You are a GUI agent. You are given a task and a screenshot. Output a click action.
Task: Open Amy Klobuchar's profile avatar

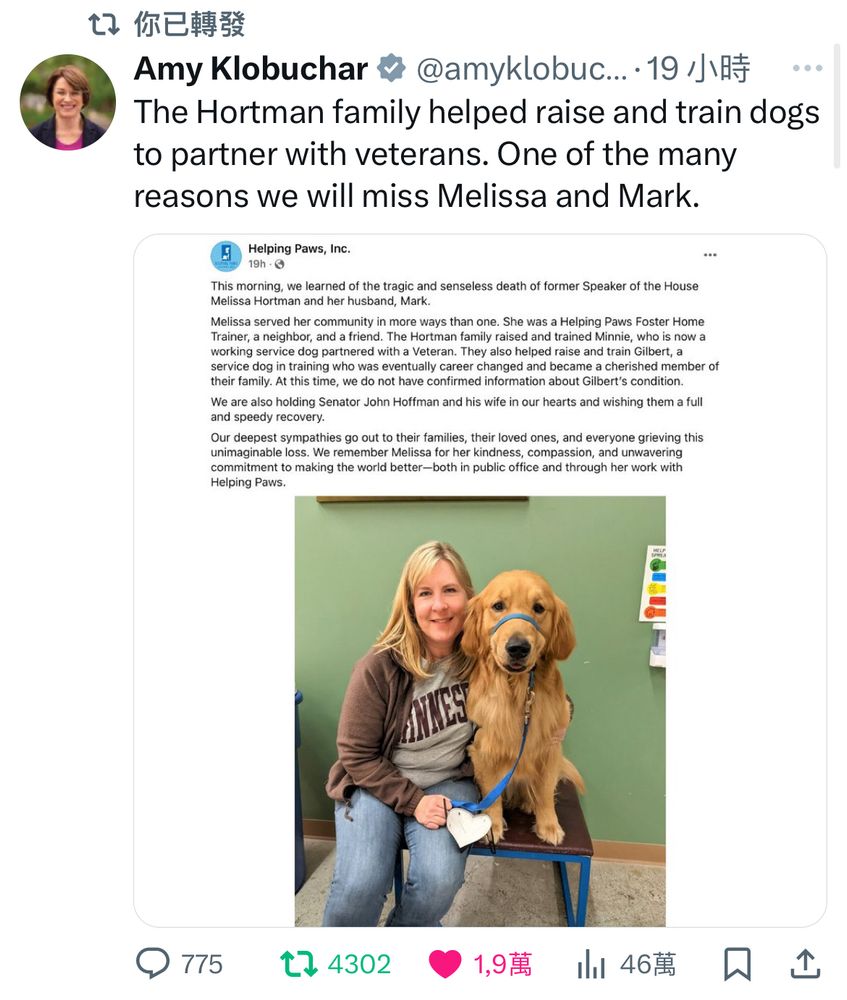(x=68, y=102)
